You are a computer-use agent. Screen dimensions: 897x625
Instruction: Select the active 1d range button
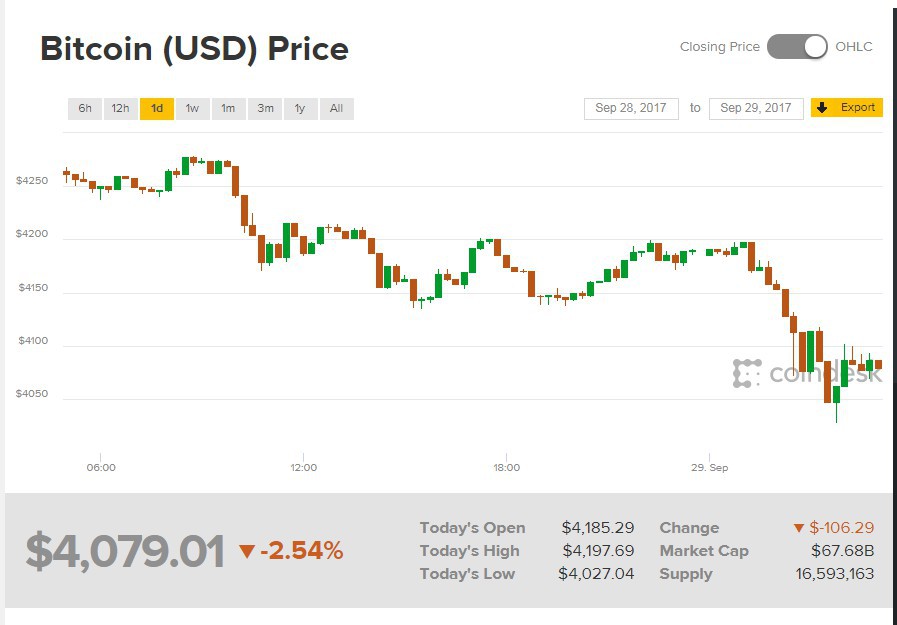(157, 109)
